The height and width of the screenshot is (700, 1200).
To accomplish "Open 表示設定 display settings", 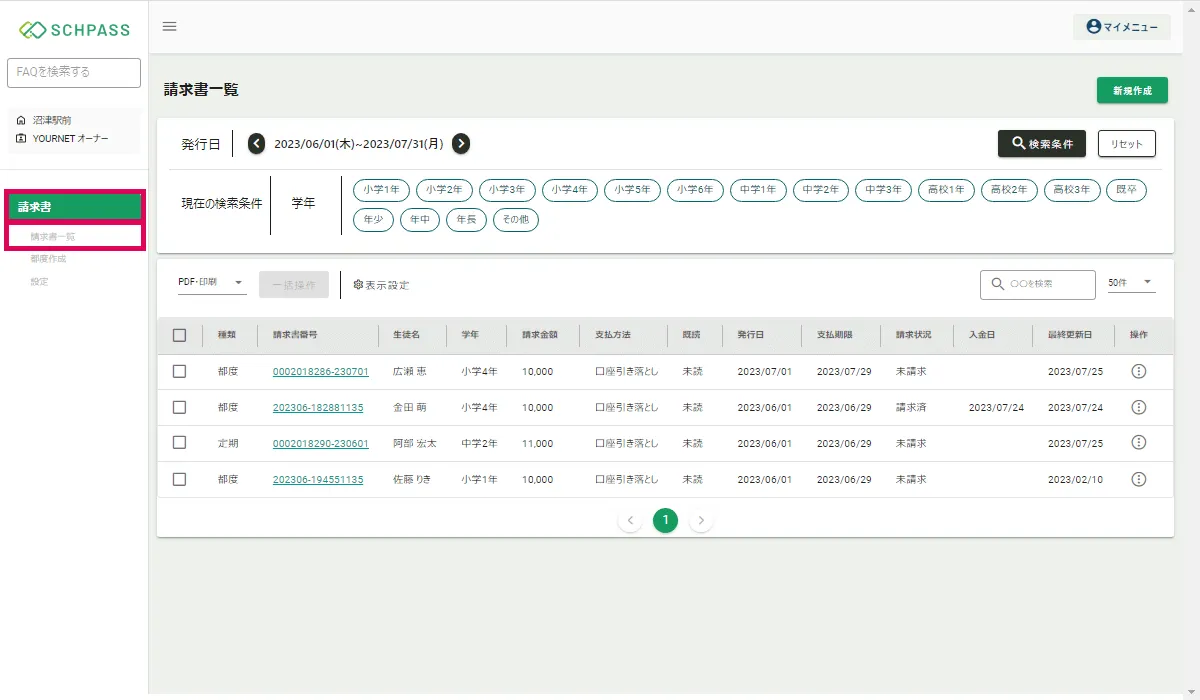I will pos(382,285).
